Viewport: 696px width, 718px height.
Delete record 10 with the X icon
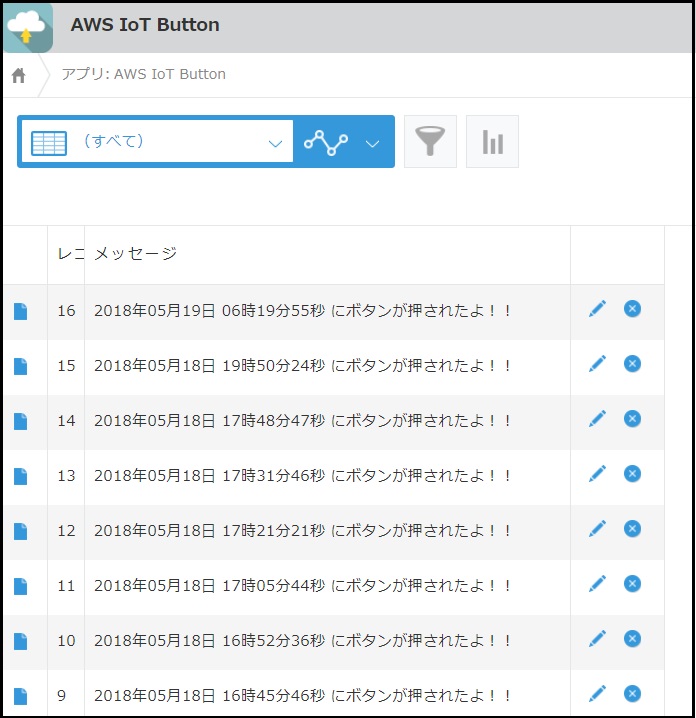(x=632, y=638)
